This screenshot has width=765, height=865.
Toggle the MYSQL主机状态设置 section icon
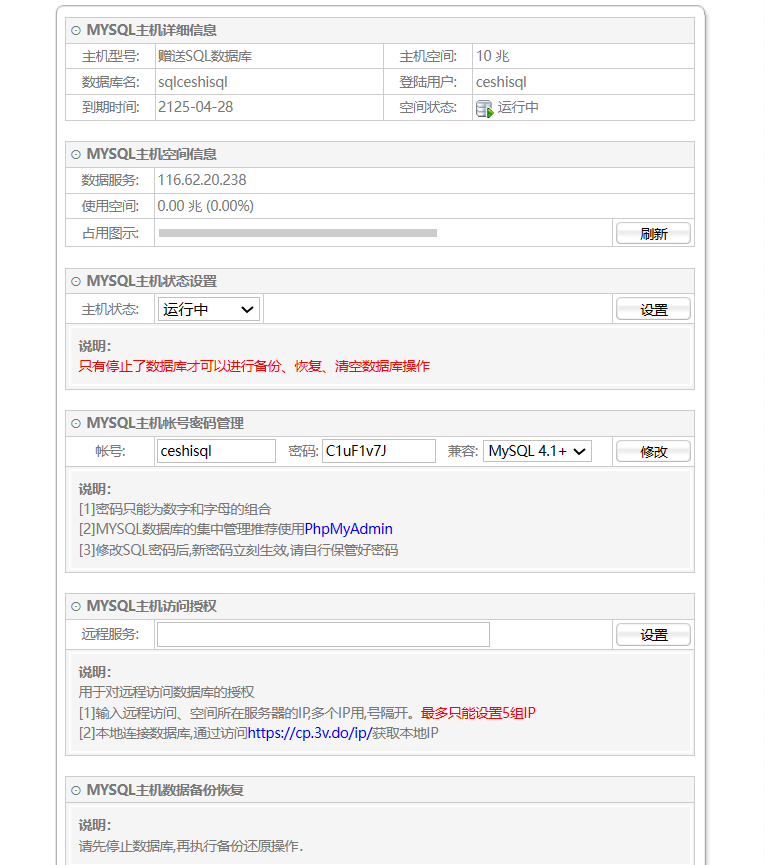(x=76, y=282)
